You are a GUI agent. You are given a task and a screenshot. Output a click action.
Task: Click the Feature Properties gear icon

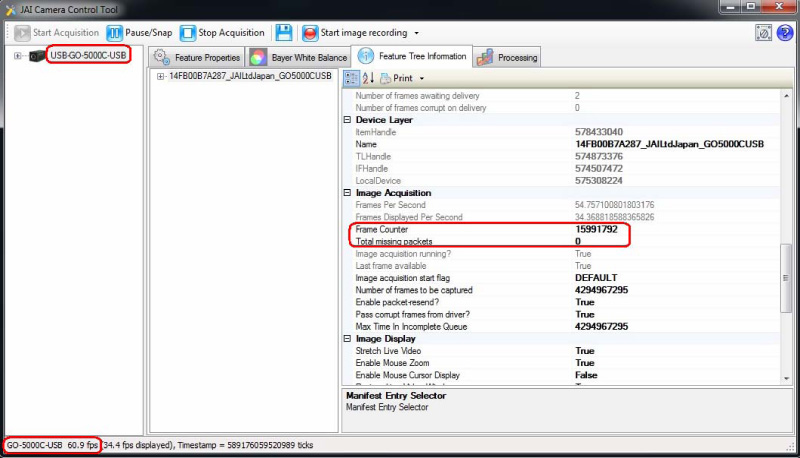coord(161,57)
